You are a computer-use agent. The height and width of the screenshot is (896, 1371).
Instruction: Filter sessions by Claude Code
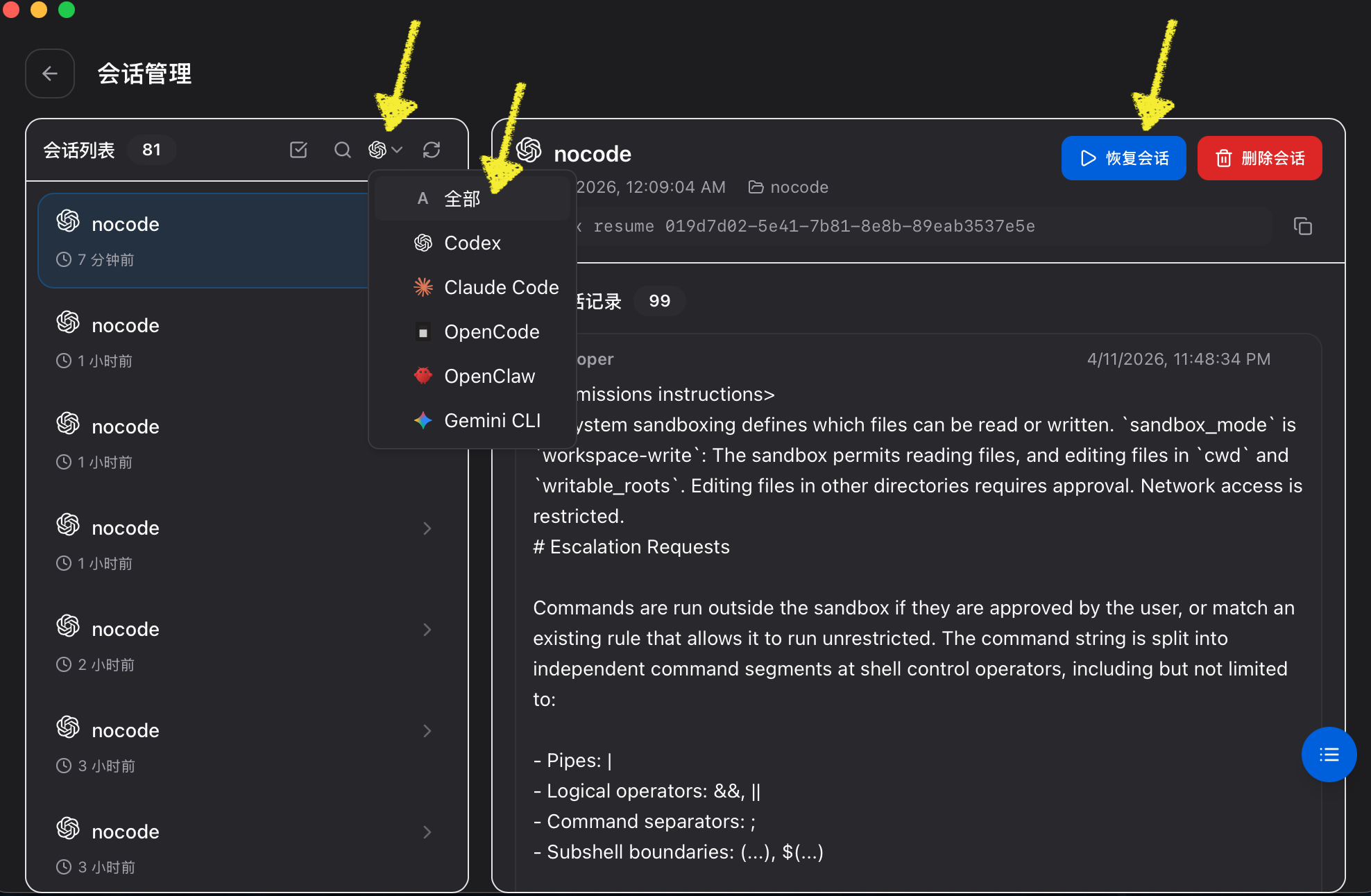(x=472, y=288)
